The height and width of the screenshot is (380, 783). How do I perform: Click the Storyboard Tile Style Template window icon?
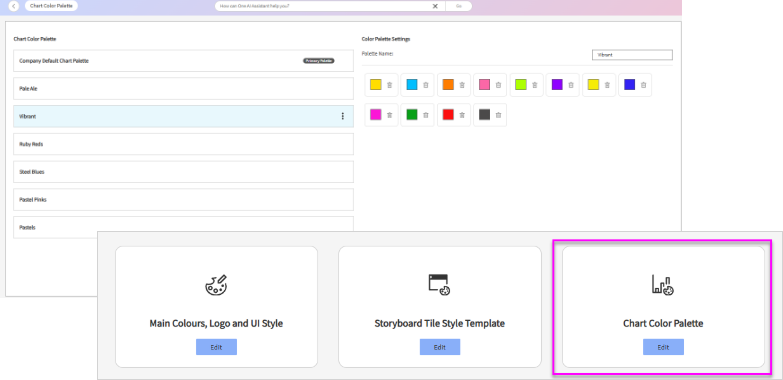[439, 285]
